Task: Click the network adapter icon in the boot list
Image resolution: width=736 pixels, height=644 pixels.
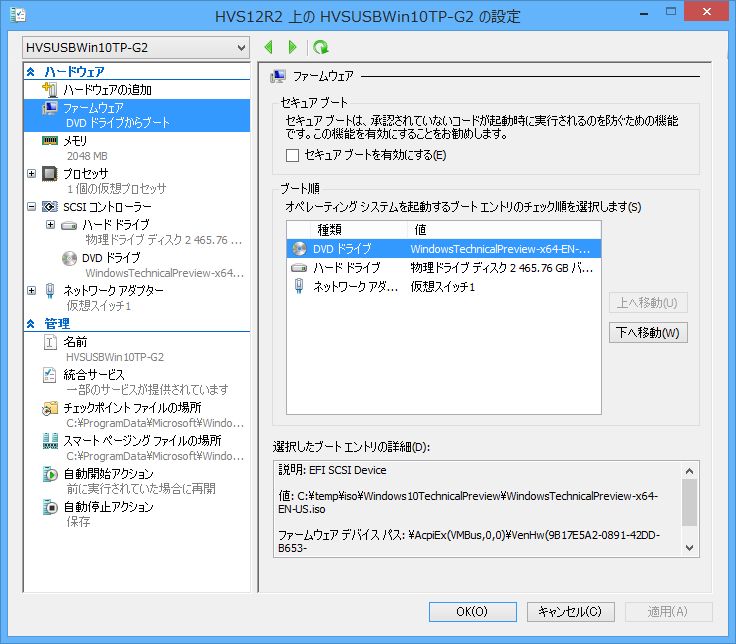Action: click(x=299, y=286)
